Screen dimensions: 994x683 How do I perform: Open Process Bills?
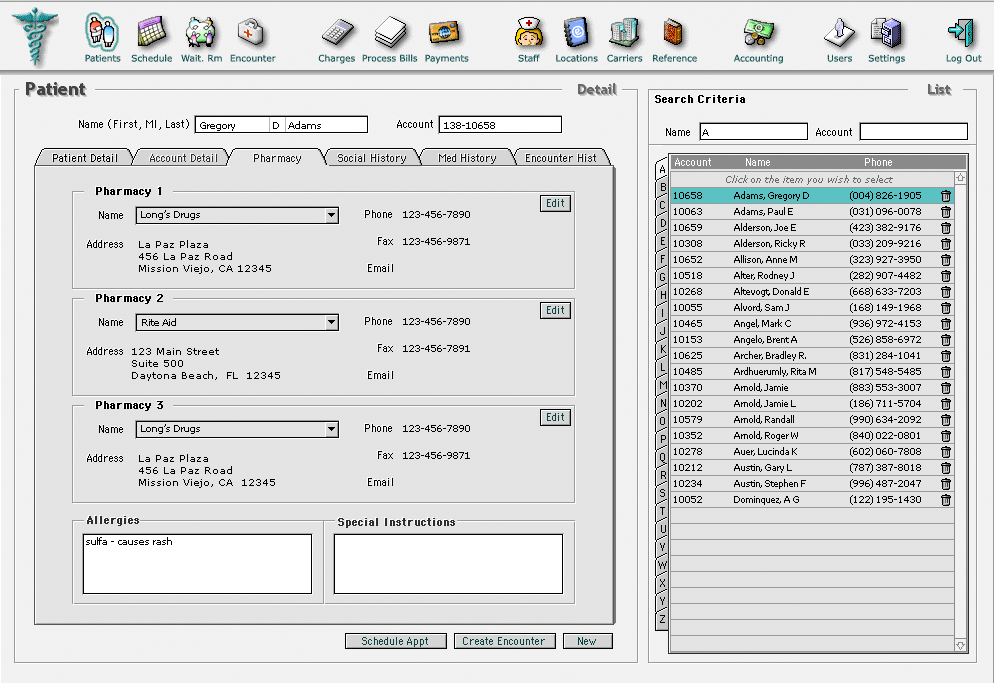point(389,41)
